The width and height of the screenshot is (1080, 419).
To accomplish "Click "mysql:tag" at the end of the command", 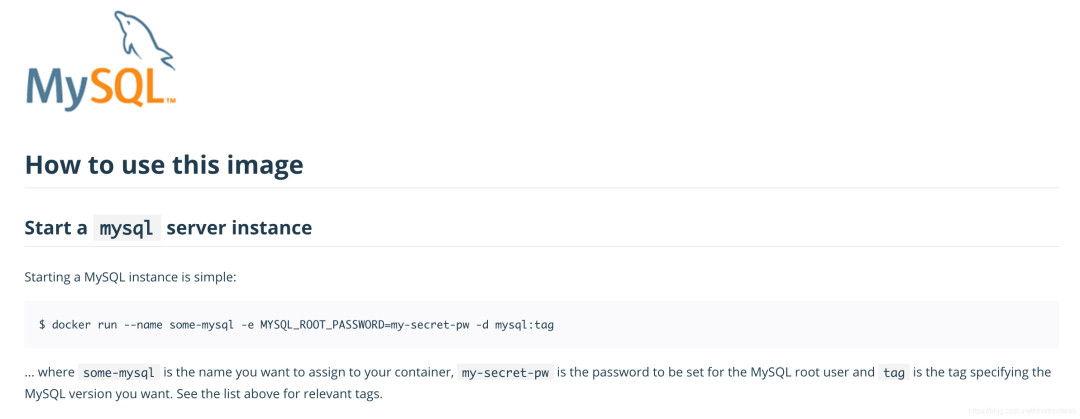I will (x=525, y=325).
